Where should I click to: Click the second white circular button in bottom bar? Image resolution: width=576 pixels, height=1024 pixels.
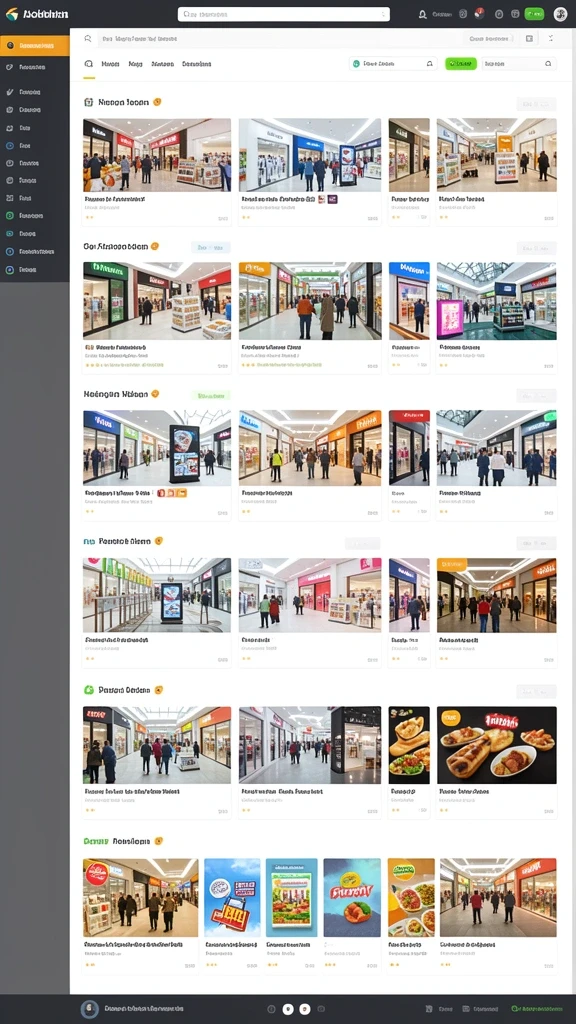pyautogui.click(x=304, y=1009)
